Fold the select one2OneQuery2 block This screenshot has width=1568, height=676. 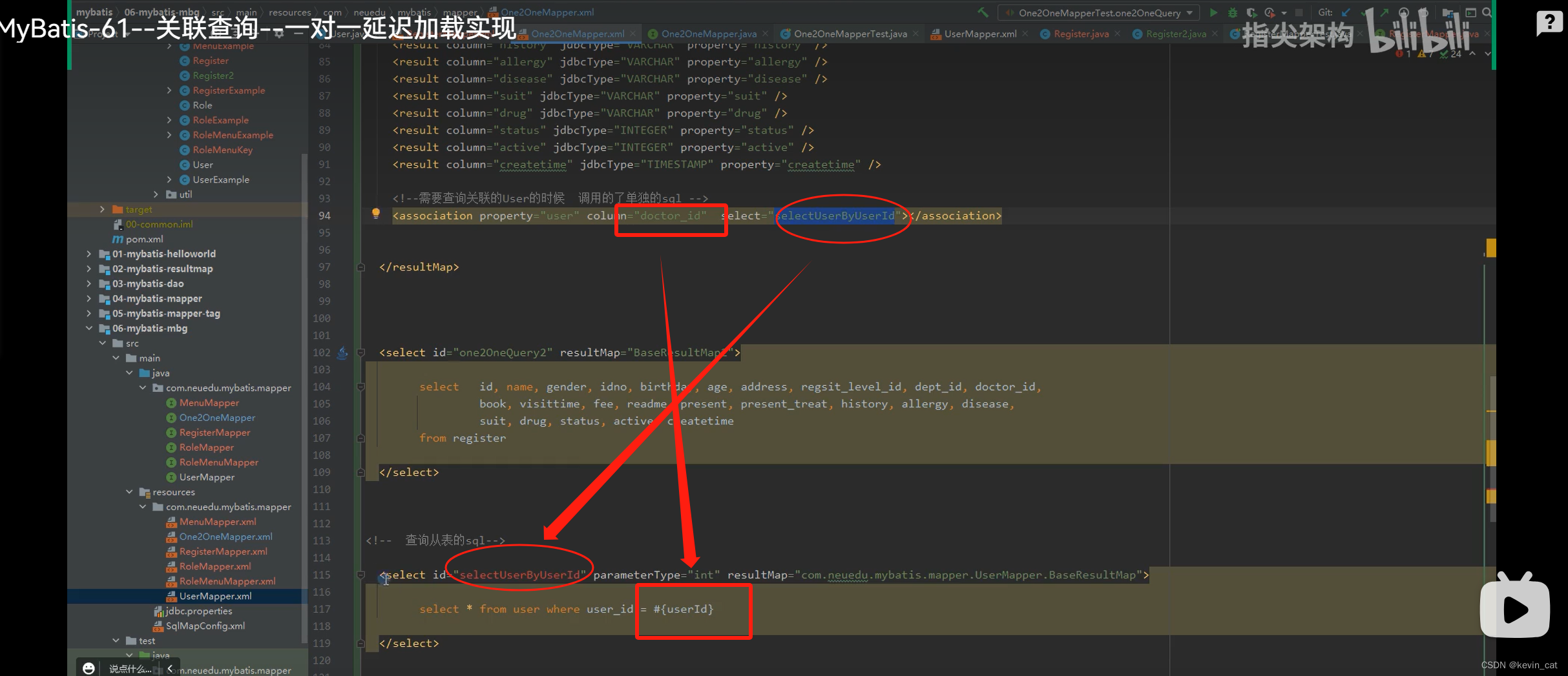click(x=361, y=353)
